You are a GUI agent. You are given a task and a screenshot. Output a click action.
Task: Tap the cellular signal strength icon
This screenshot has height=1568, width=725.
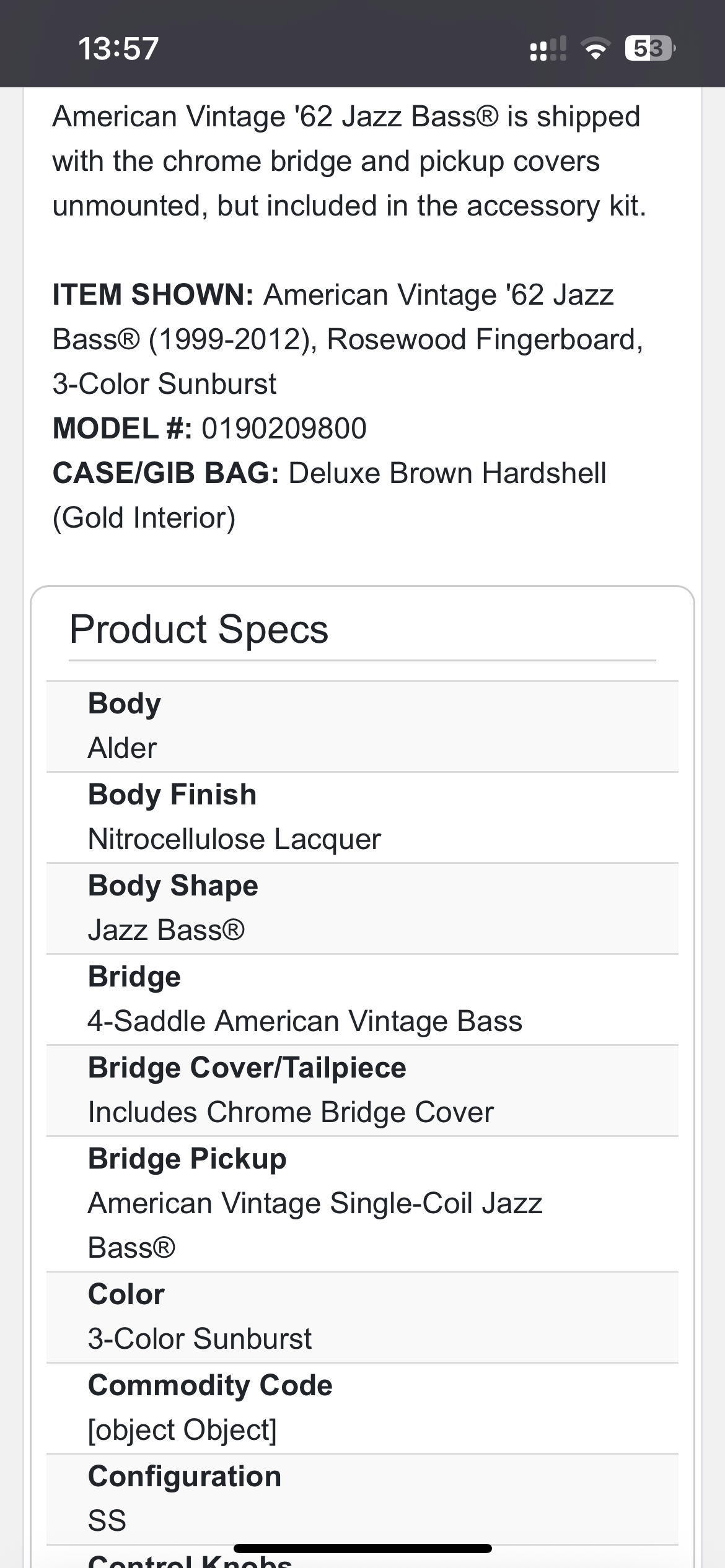(x=548, y=49)
